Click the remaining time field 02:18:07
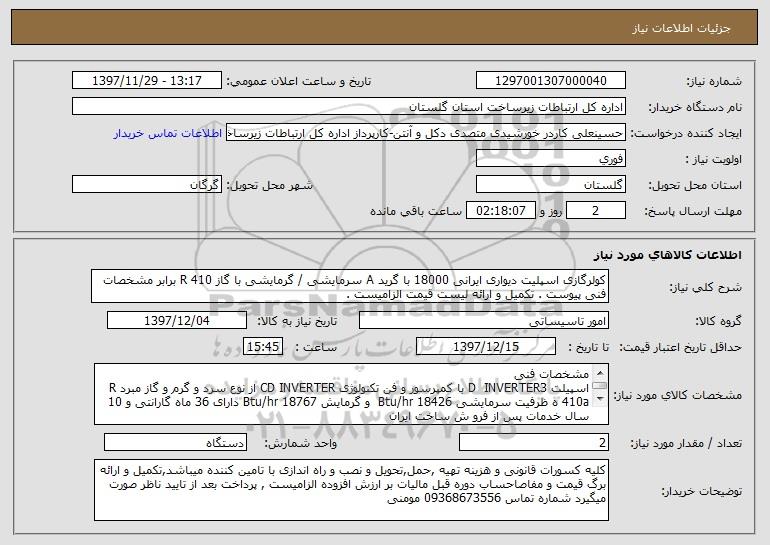This screenshot has width=770, height=545. [x=500, y=211]
